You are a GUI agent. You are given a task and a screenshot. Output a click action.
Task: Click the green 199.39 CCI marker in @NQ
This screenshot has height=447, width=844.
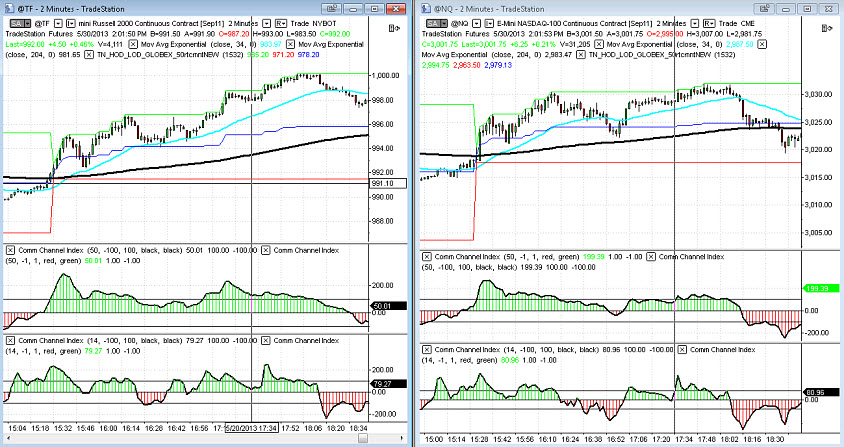pyautogui.click(x=820, y=289)
